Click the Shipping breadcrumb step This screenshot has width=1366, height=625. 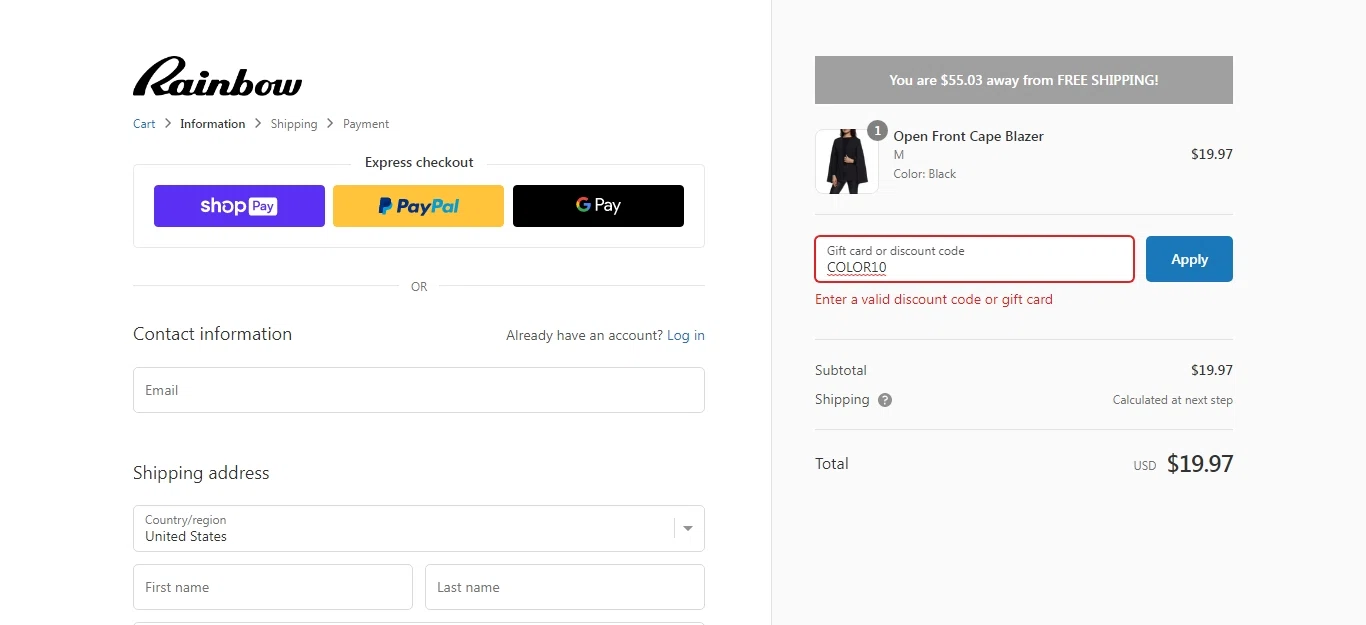pyautogui.click(x=294, y=124)
